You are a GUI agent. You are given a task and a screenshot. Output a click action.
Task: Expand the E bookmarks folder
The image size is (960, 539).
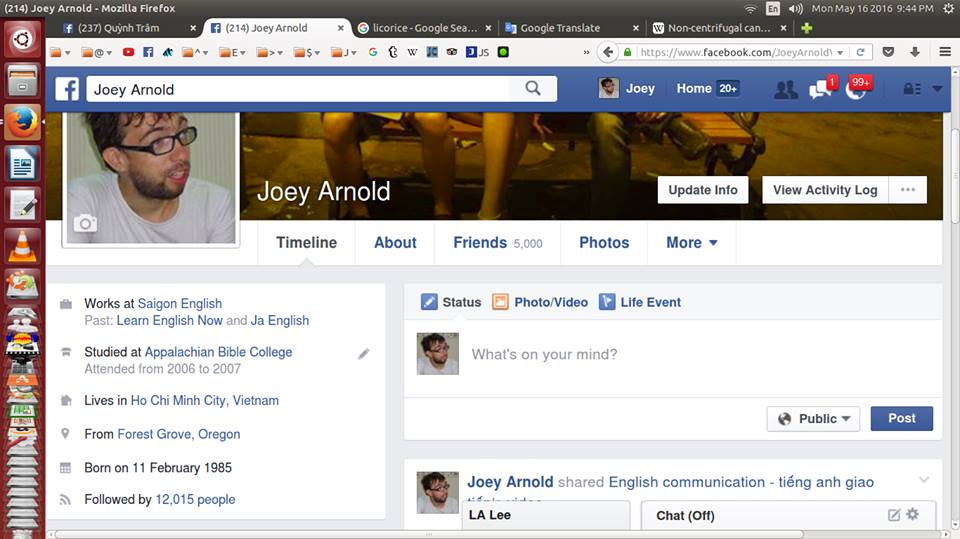pyautogui.click(x=232, y=53)
